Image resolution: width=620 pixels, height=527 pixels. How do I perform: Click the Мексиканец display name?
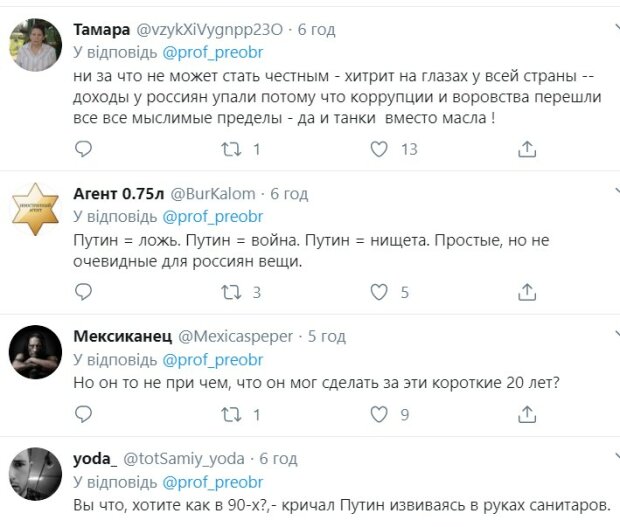click(x=120, y=335)
